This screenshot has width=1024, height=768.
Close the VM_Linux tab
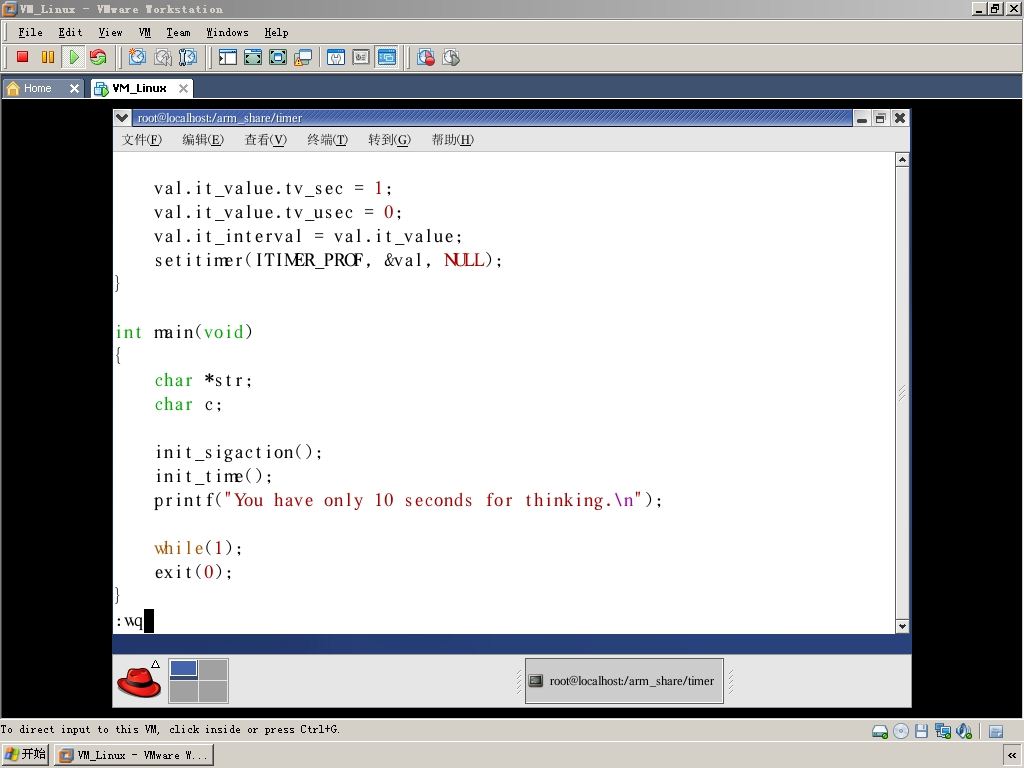[x=184, y=88]
